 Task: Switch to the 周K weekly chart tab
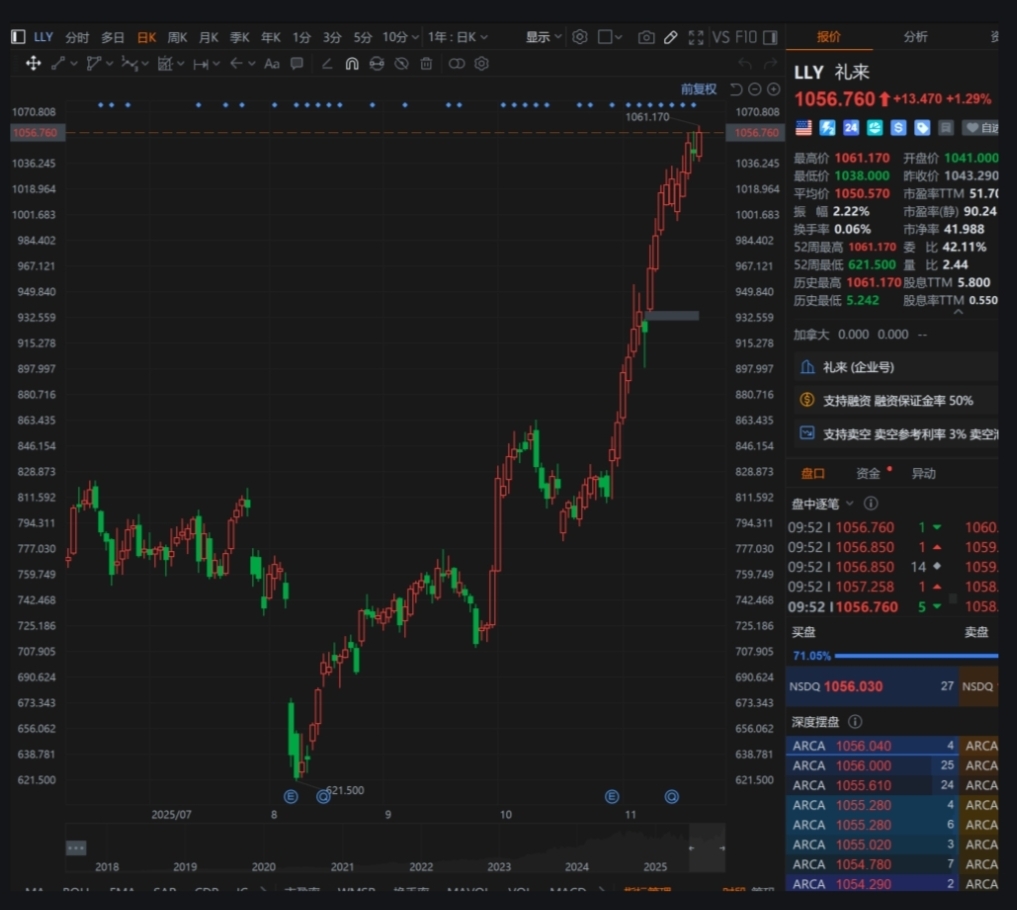(x=177, y=37)
